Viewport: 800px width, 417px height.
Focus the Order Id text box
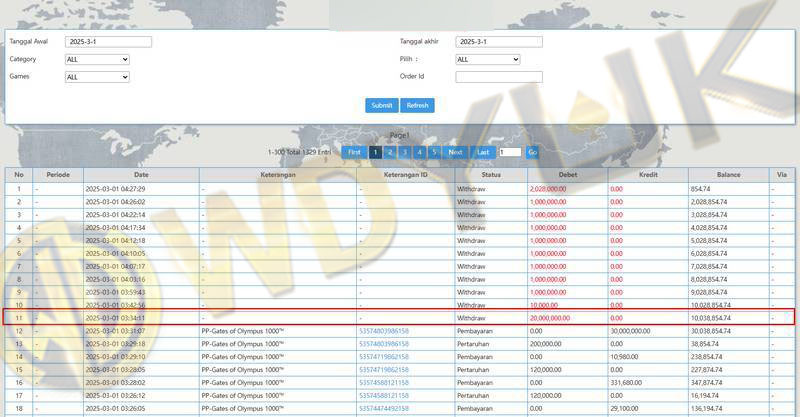click(499, 77)
